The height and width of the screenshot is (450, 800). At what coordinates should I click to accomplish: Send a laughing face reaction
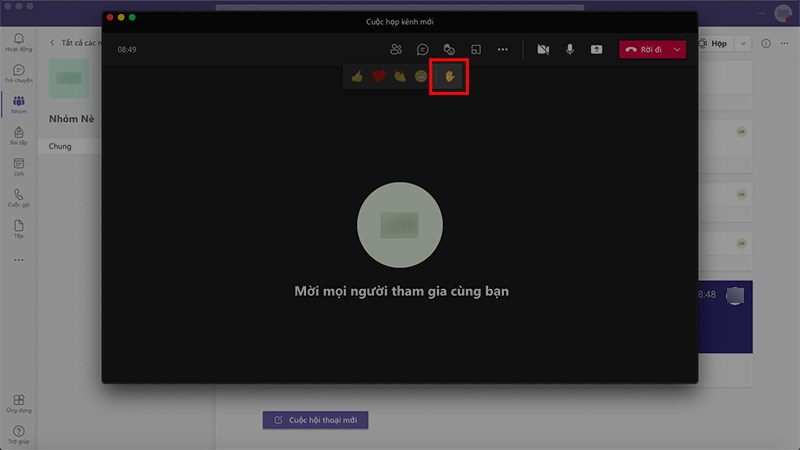point(421,77)
